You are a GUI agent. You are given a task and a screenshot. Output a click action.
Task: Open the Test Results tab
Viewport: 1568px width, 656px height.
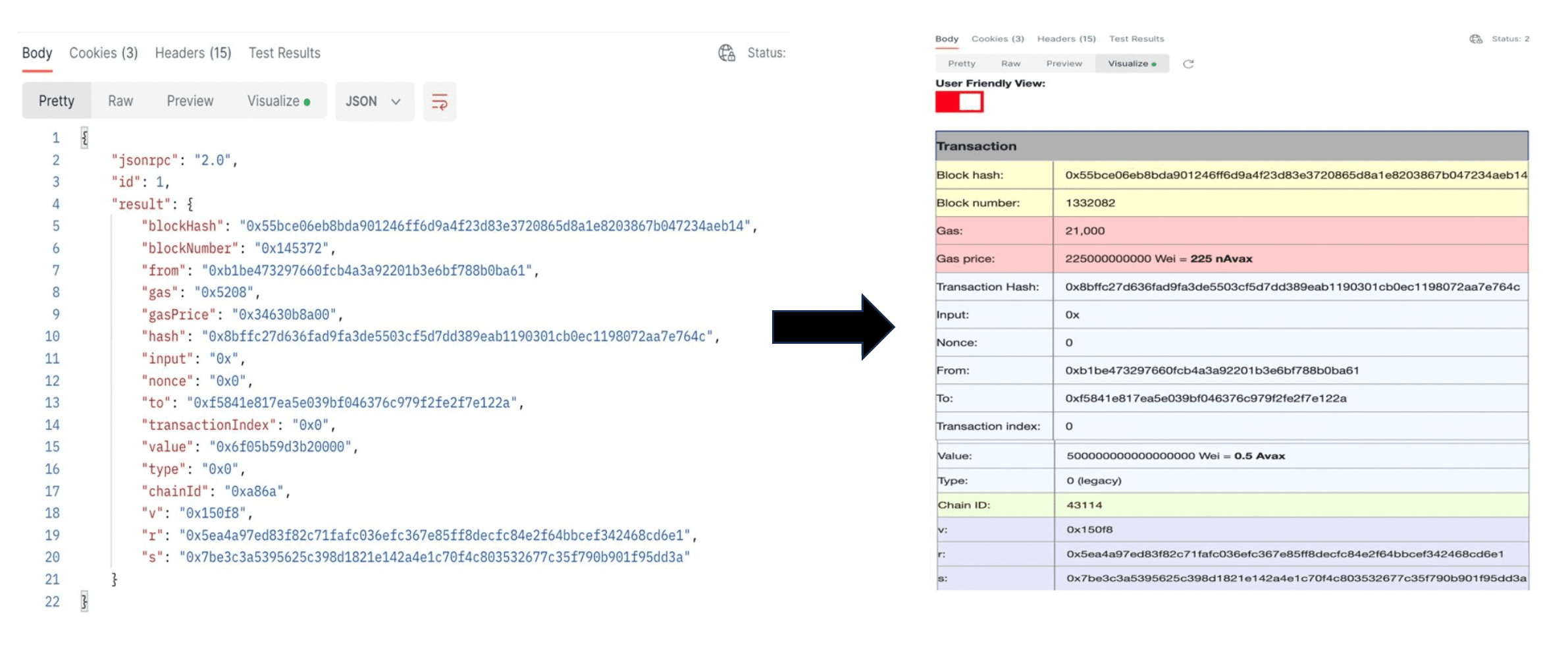click(284, 53)
